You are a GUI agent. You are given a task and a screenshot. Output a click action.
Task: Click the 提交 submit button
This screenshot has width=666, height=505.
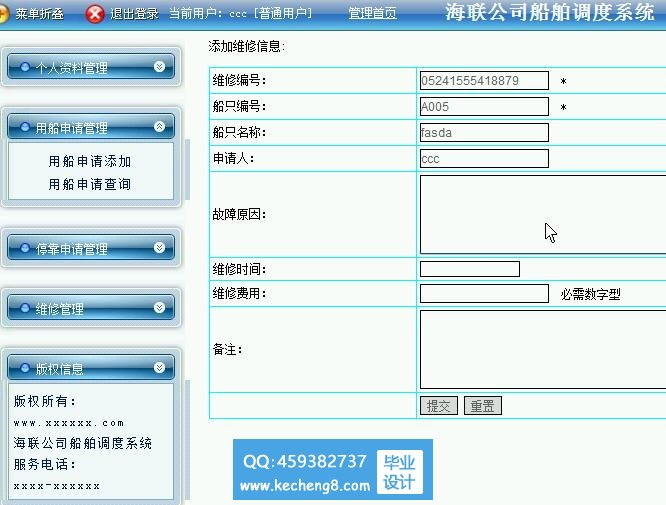[x=439, y=406]
